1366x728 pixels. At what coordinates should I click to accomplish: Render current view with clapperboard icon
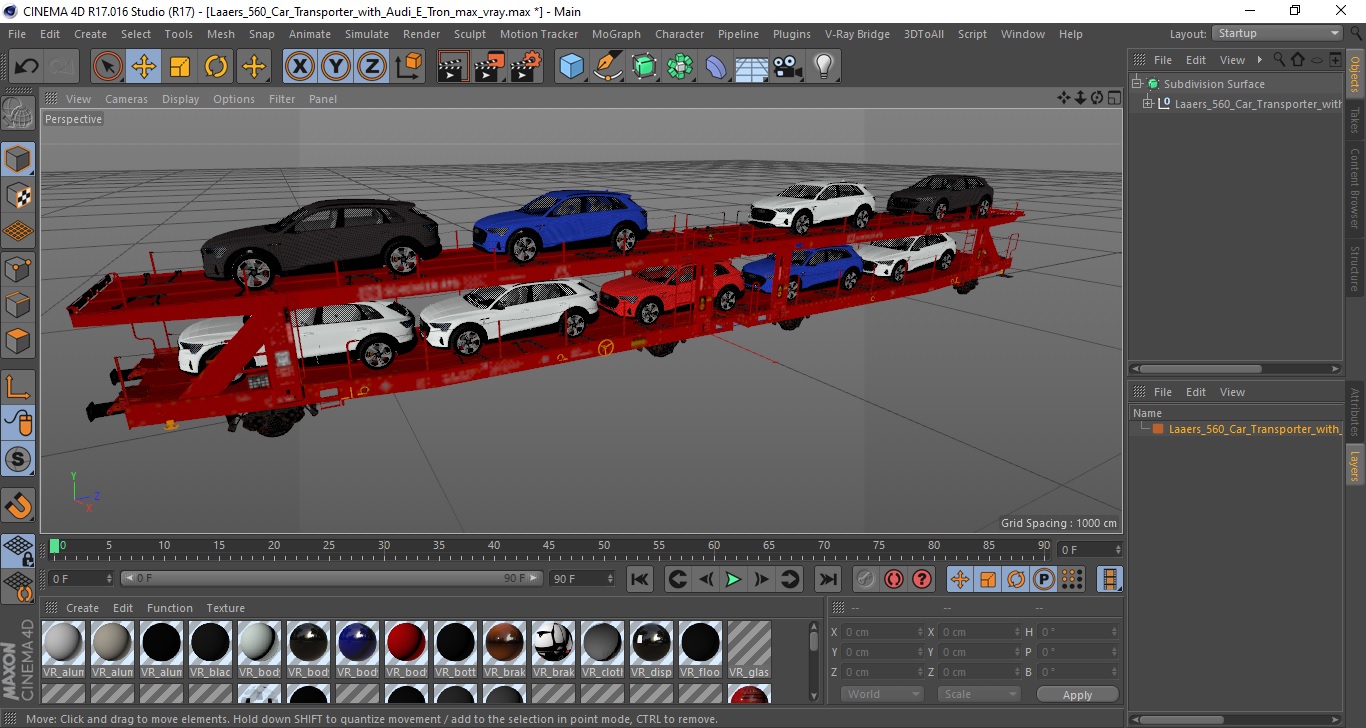454,67
